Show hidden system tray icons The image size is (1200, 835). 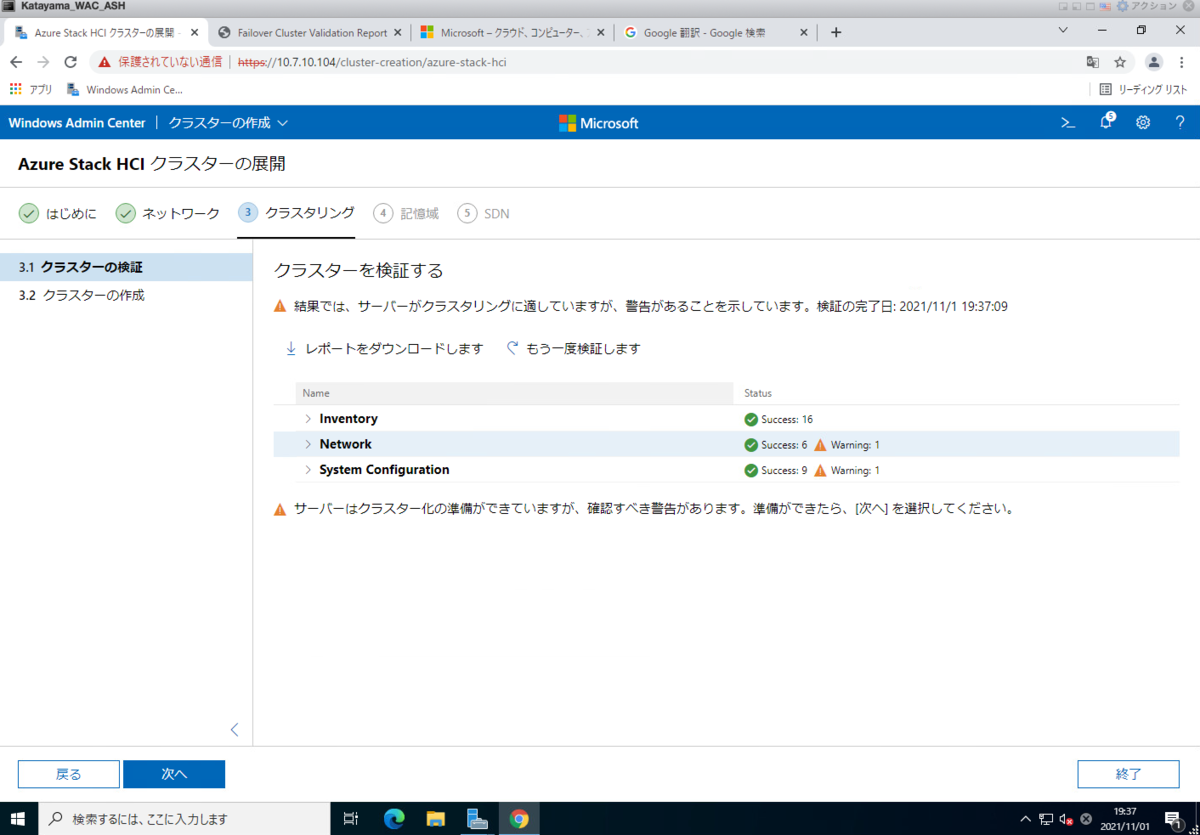click(1025, 818)
